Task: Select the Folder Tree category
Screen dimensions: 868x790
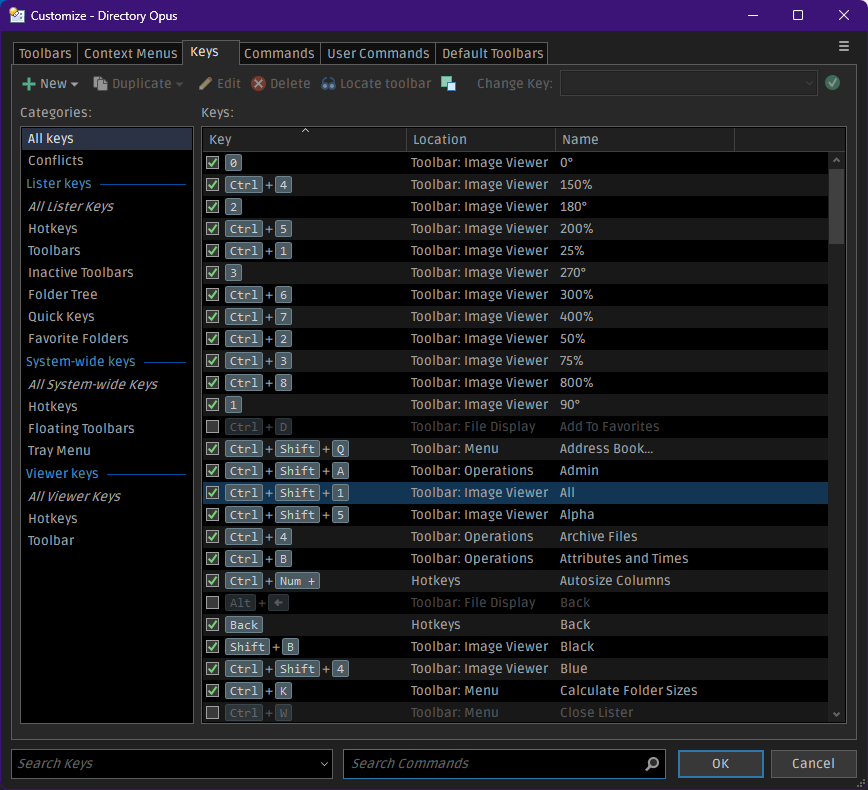Action: point(107,295)
